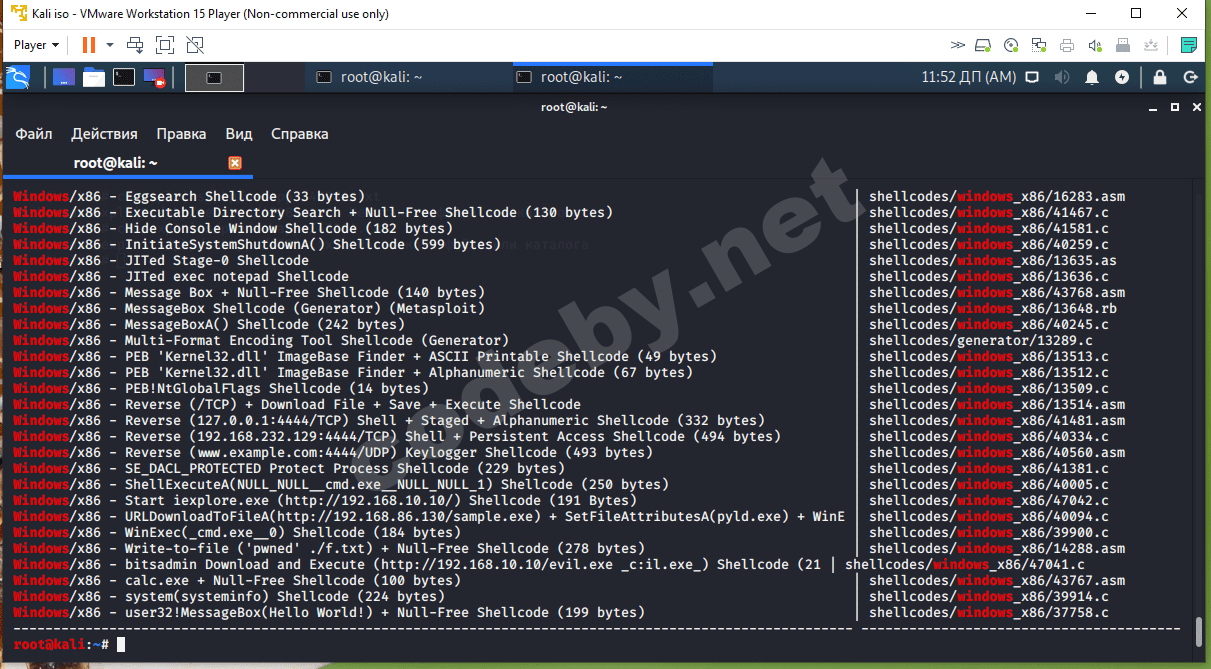The height and width of the screenshot is (669, 1211).
Task: Switch to second root@kali taskbar window
Action: coord(612,77)
